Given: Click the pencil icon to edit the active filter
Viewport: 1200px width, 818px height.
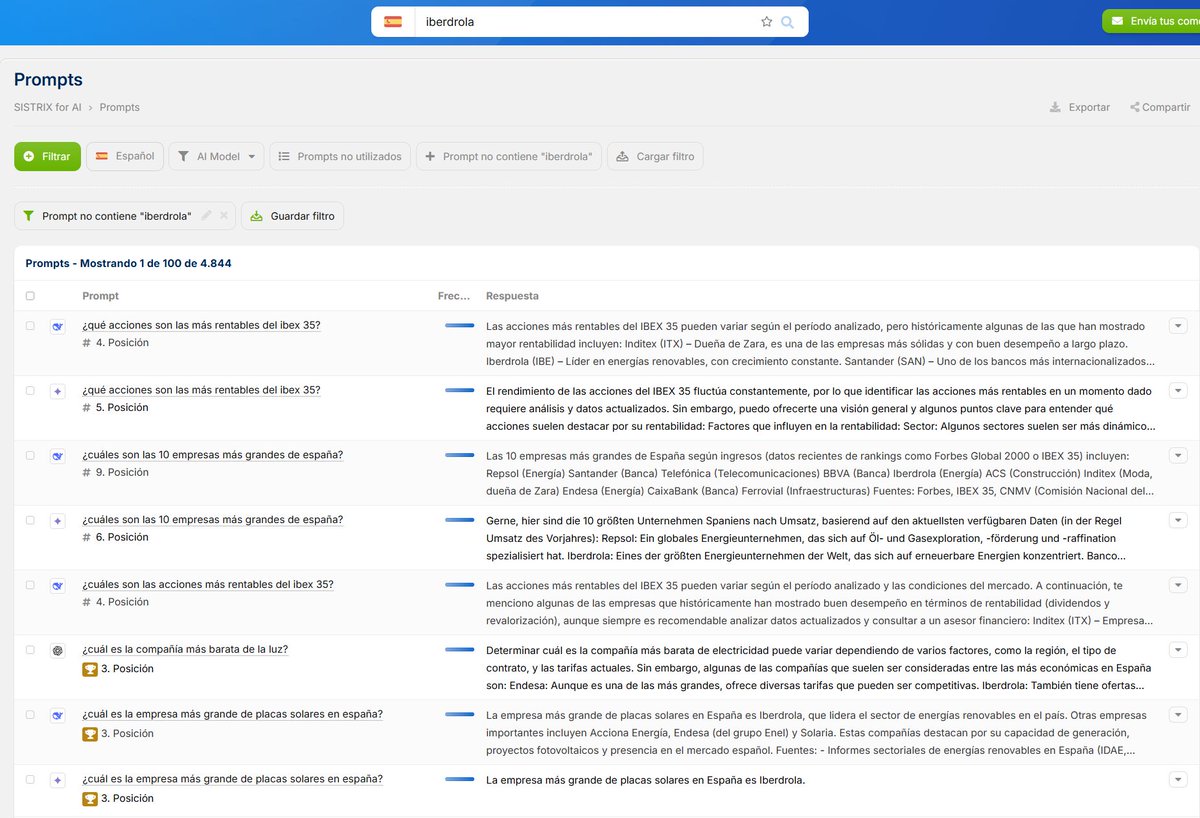Looking at the screenshot, I should 206,216.
